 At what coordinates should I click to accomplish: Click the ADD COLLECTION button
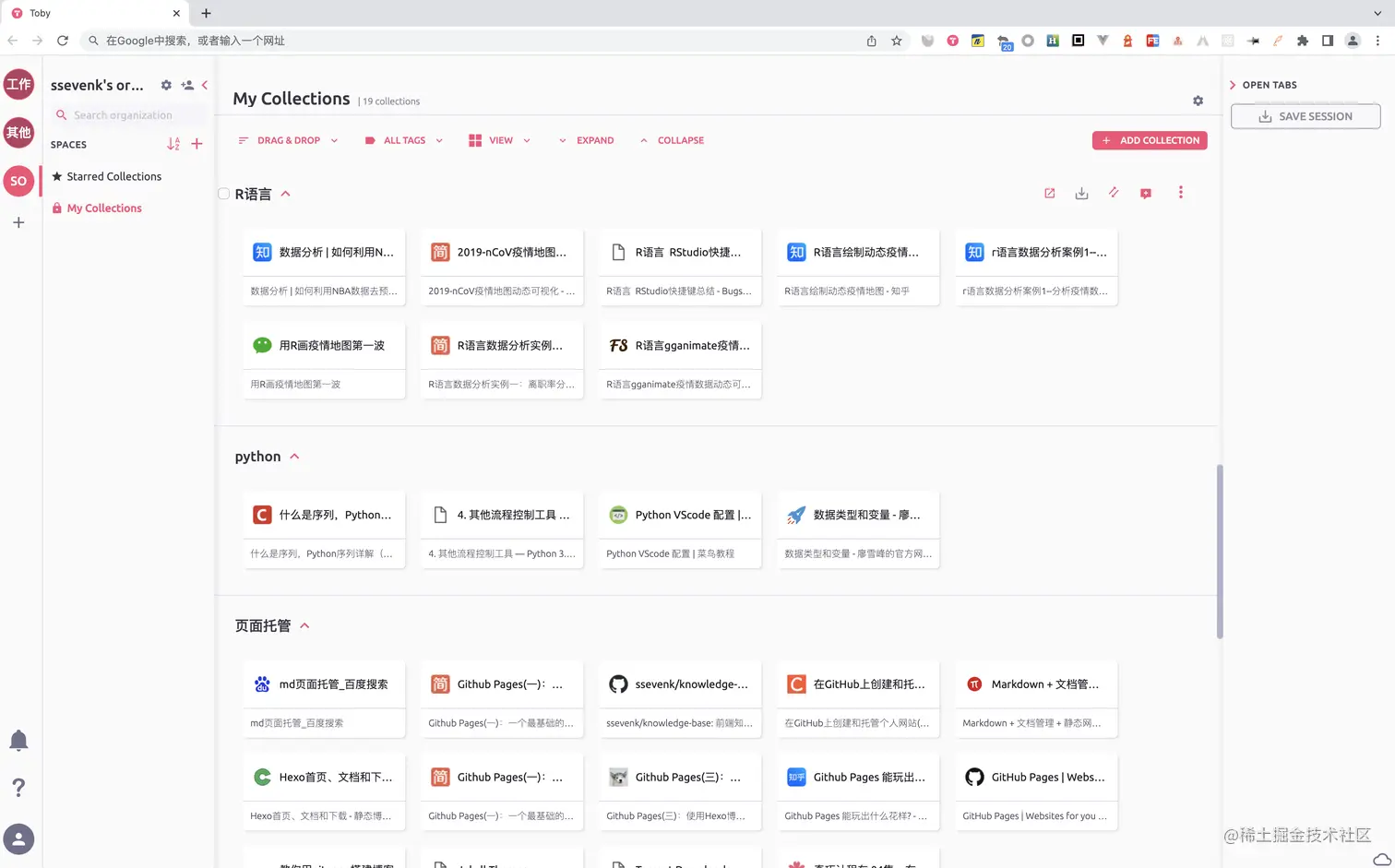coord(1150,140)
